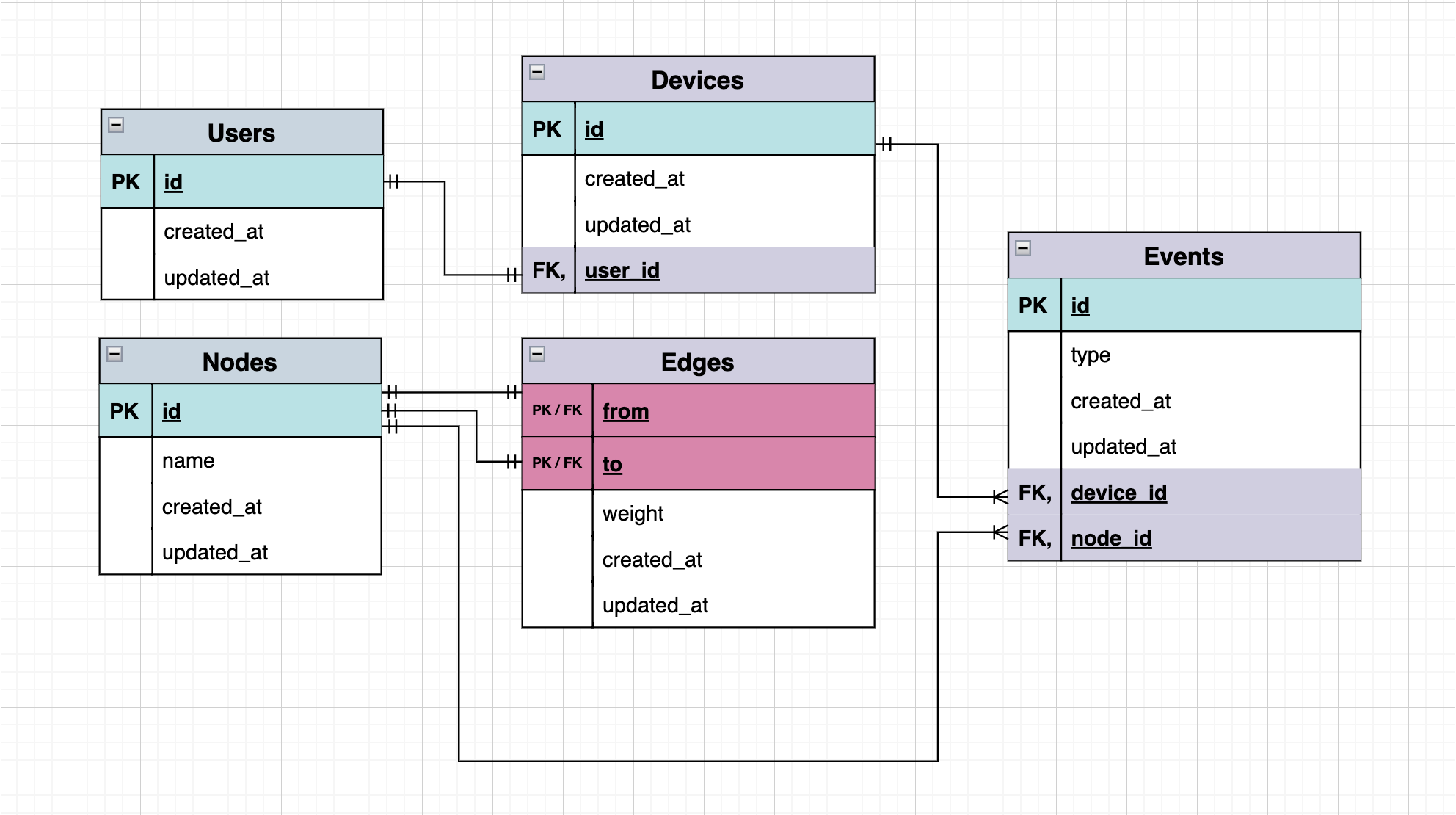Click the PK label in Events table
1456x815 pixels.
click(1033, 305)
